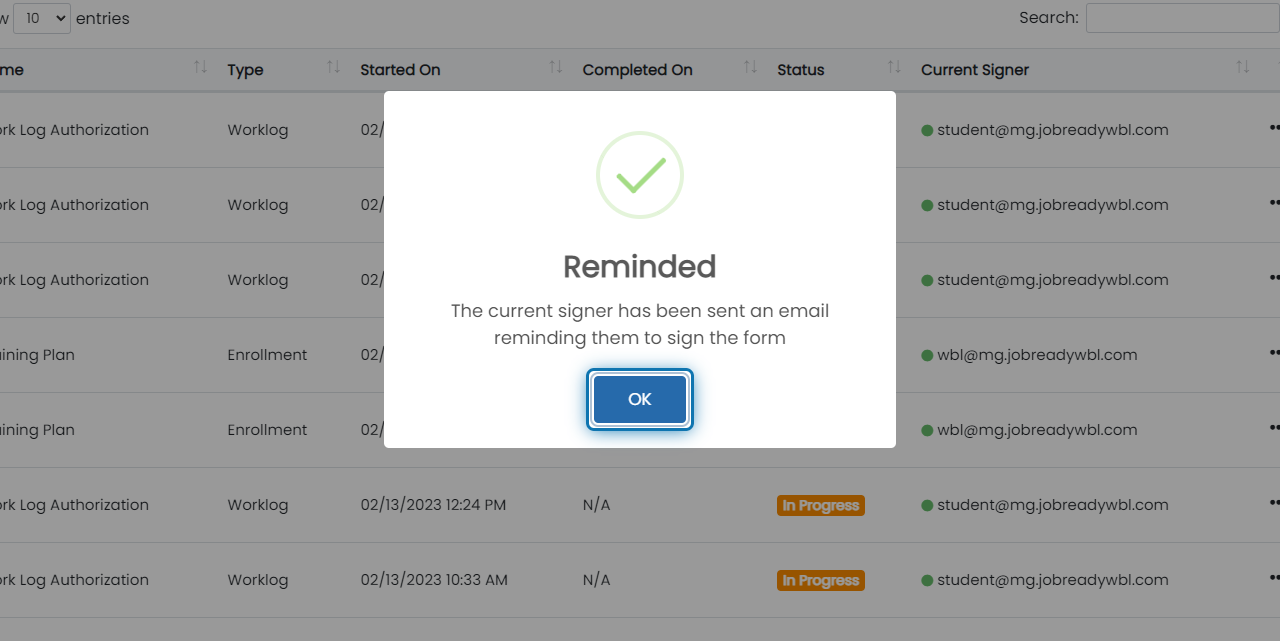This screenshot has width=1280, height=641.
Task: Click the Current Signer column header
Action: tap(975, 70)
